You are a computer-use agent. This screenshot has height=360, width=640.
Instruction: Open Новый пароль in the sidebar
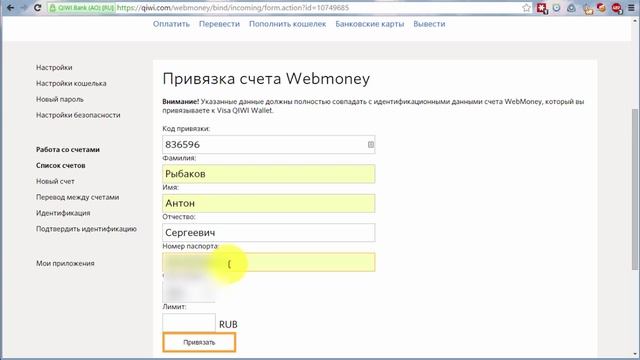point(60,99)
